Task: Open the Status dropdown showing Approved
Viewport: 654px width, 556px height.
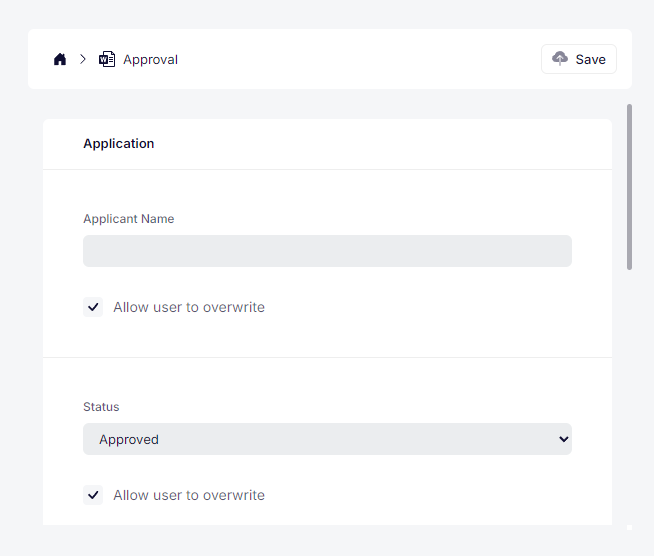Action: pos(327,439)
